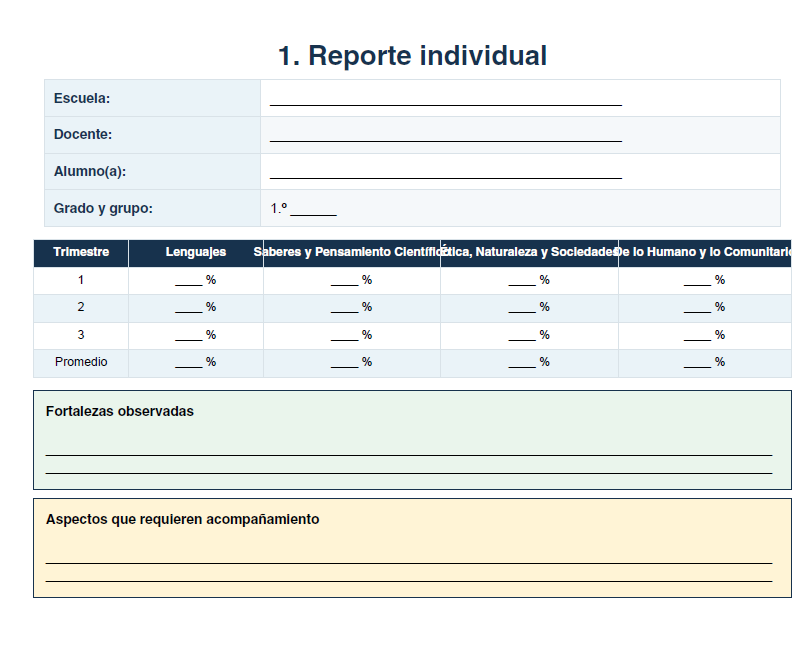Click the 'Promedio' row label
Viewport: 810px width, 651px height.
point(81,362)
